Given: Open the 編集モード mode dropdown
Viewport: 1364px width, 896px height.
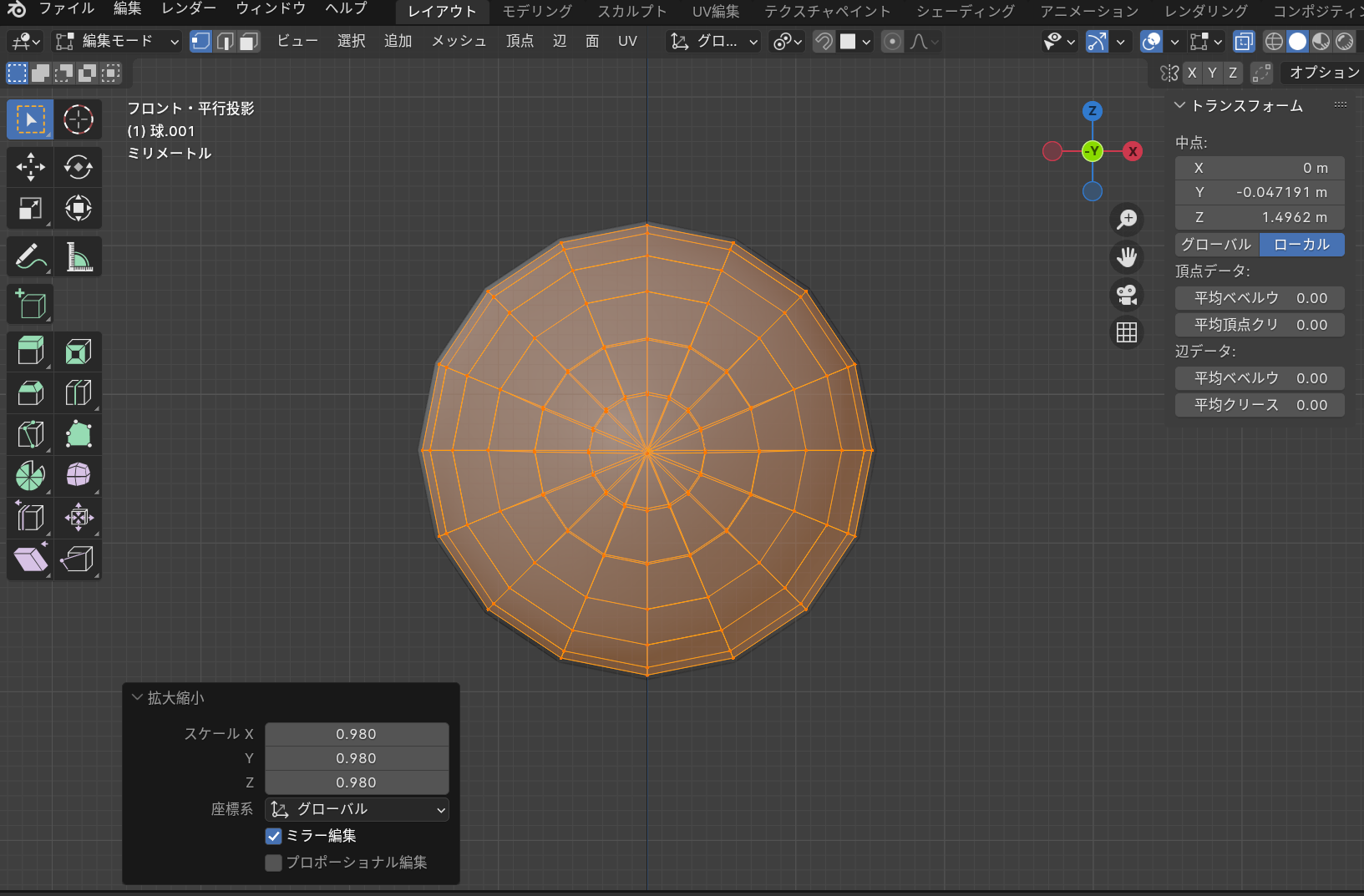Looking at the screenshot, I should (x=116, y=41).
